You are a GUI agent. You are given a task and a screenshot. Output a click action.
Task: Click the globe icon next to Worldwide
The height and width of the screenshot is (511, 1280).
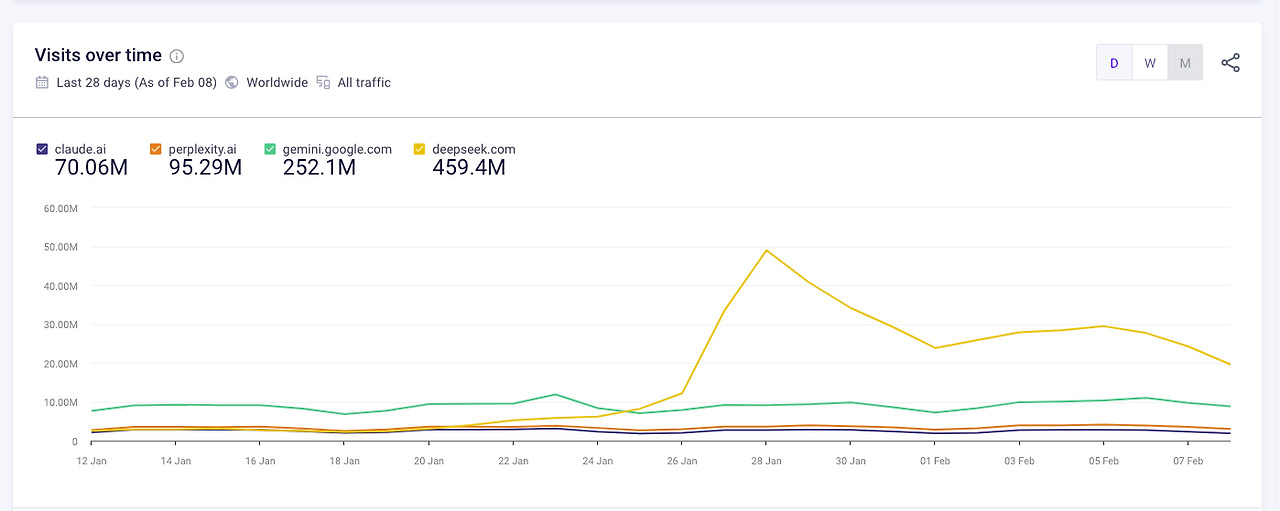tap(231, 83)
